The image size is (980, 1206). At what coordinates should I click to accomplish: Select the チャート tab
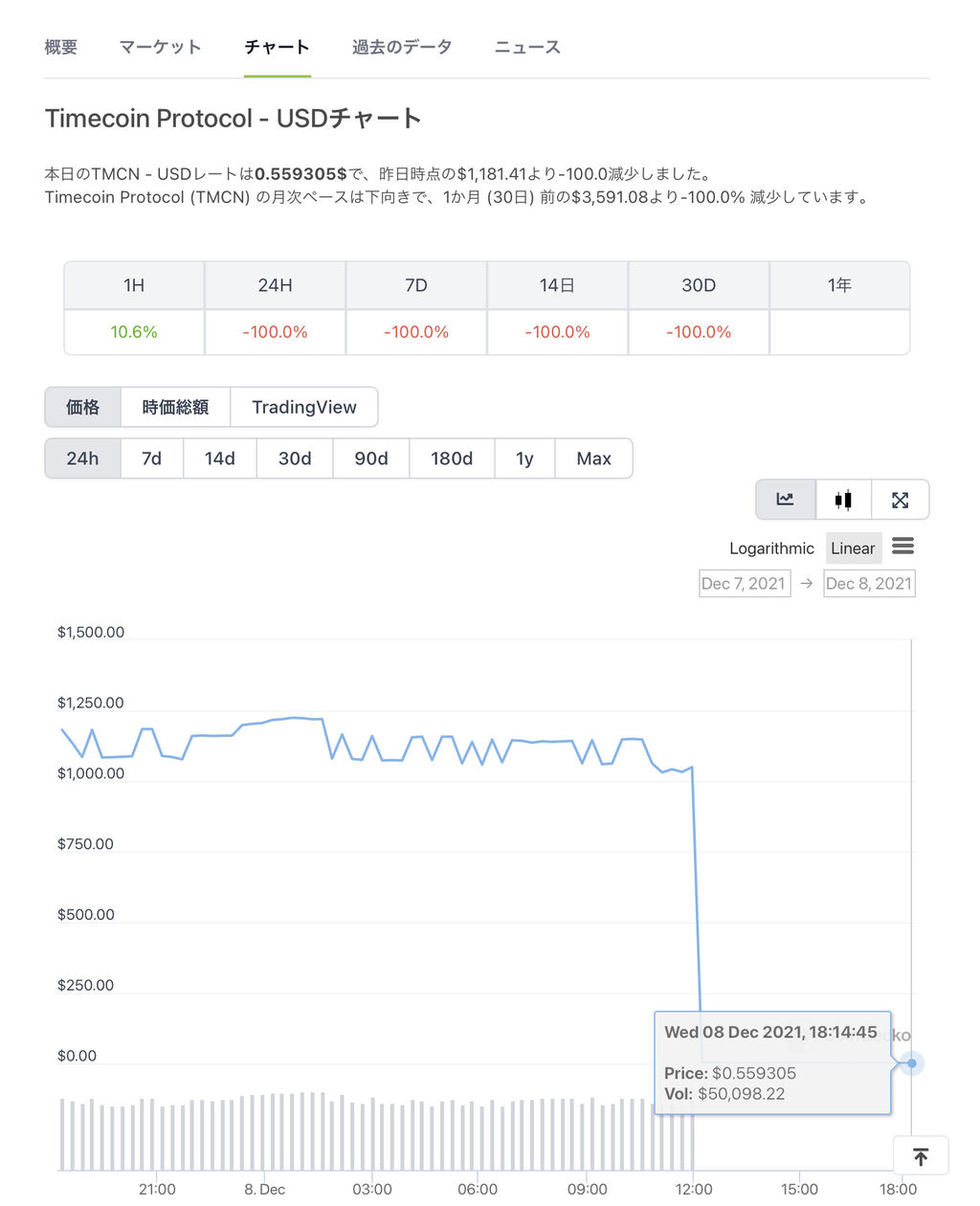(x=277, y=47)
